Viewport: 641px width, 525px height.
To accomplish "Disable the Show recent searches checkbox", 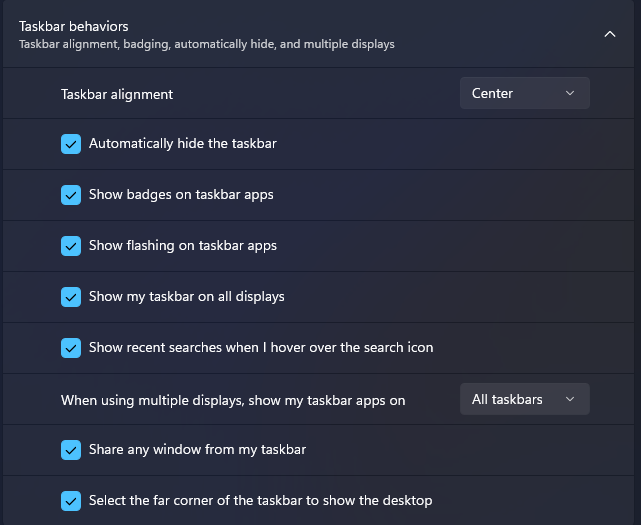I will click(x=71, y=348).
